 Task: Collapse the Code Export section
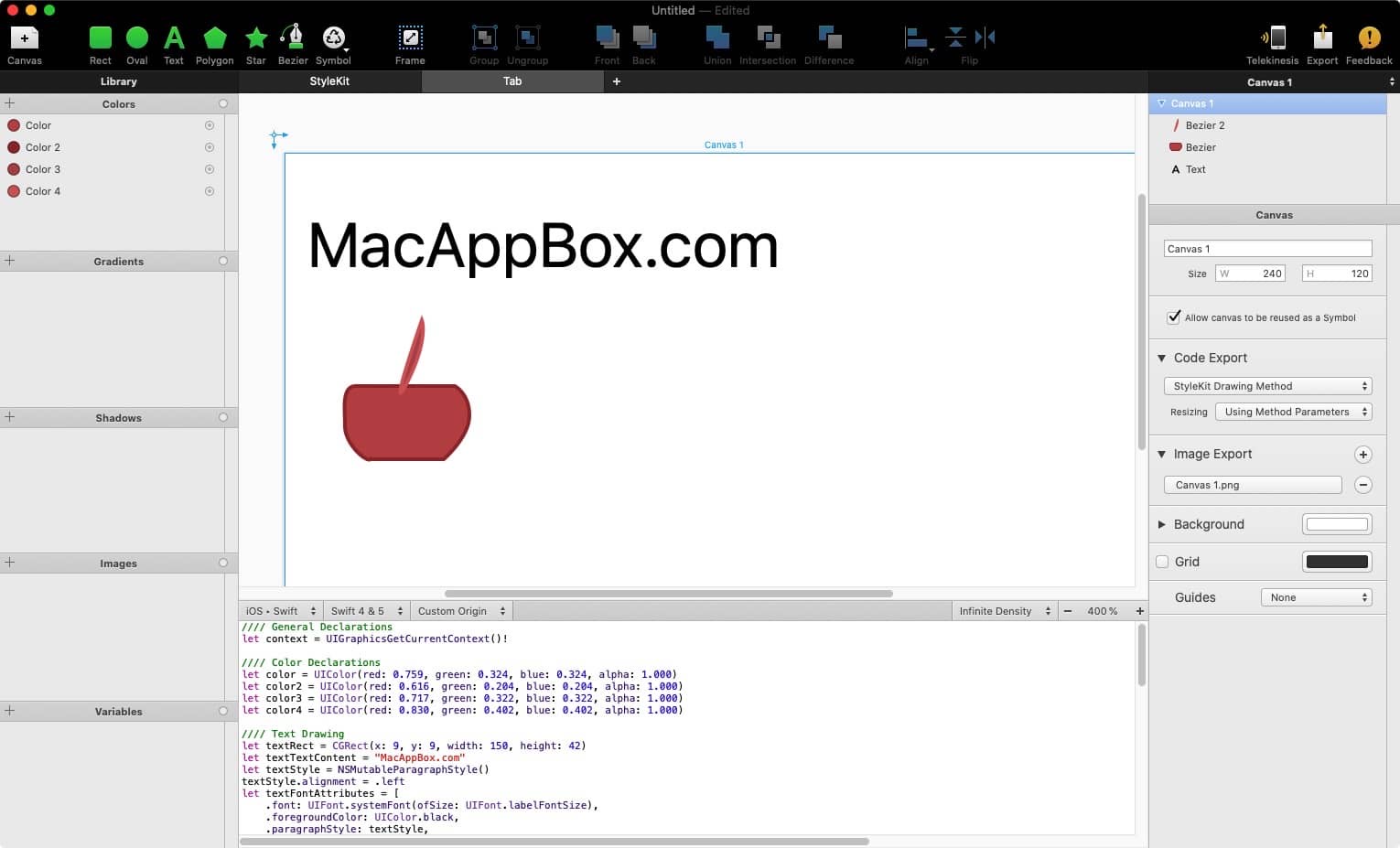tap(1161, 358)
